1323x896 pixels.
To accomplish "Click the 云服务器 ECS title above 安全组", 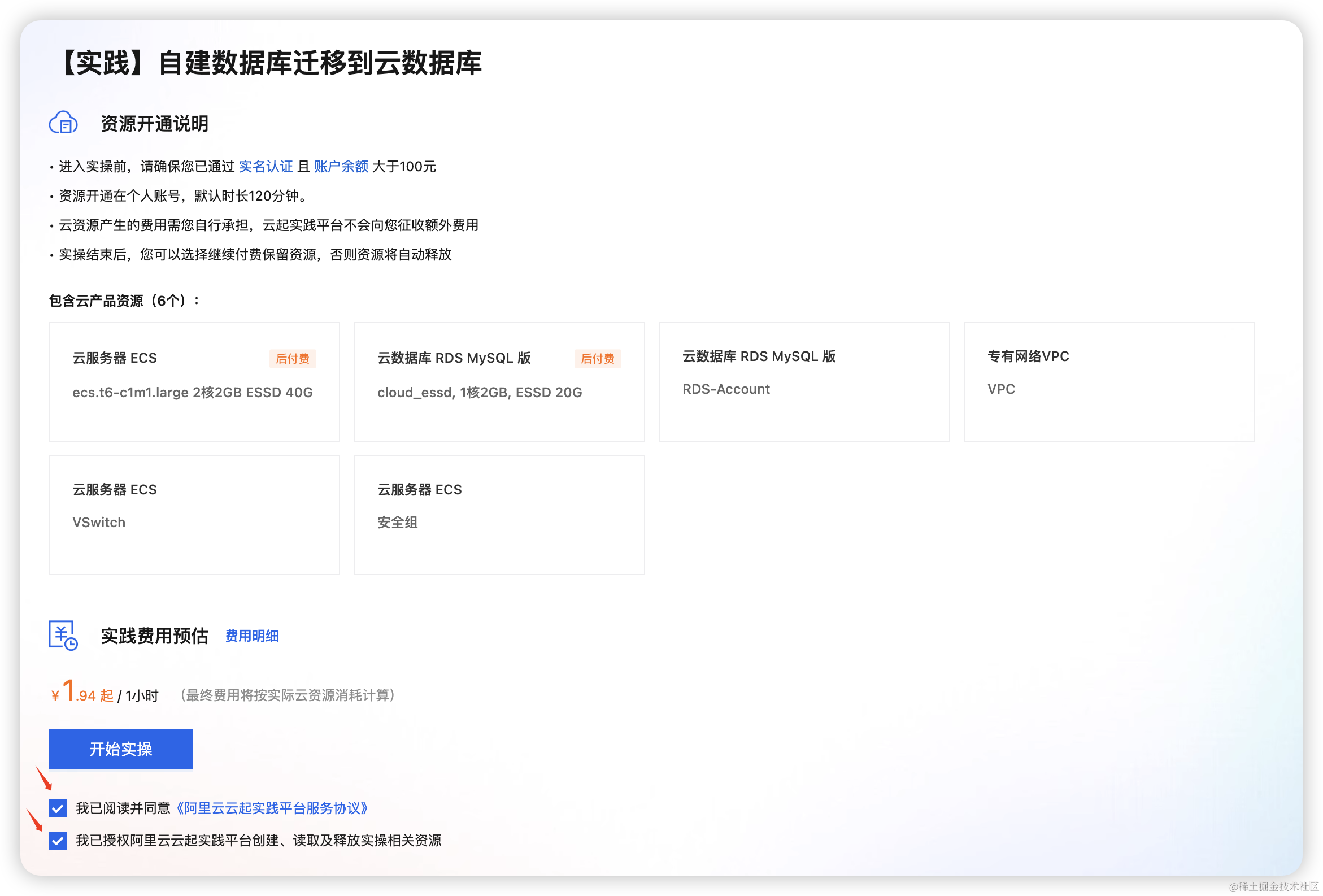I will [420, 490].
